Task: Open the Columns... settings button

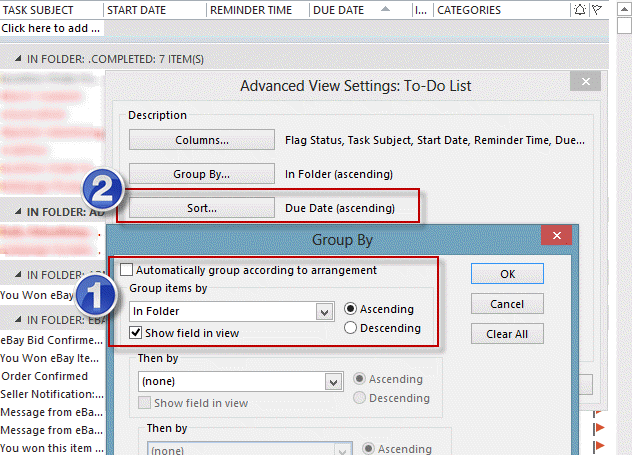Action: [202, 140]
